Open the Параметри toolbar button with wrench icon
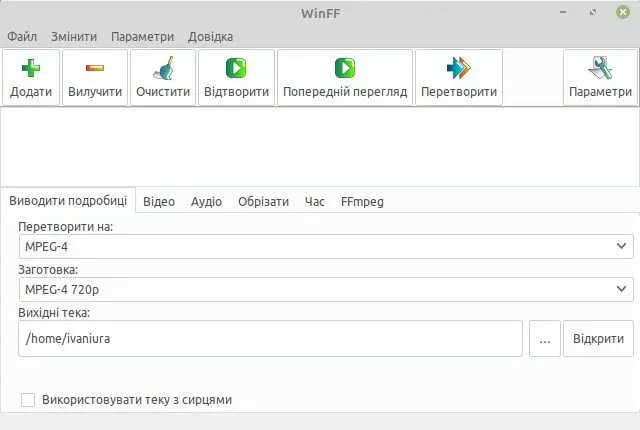This screenshot has height=430, width=640. pos(600,78)
